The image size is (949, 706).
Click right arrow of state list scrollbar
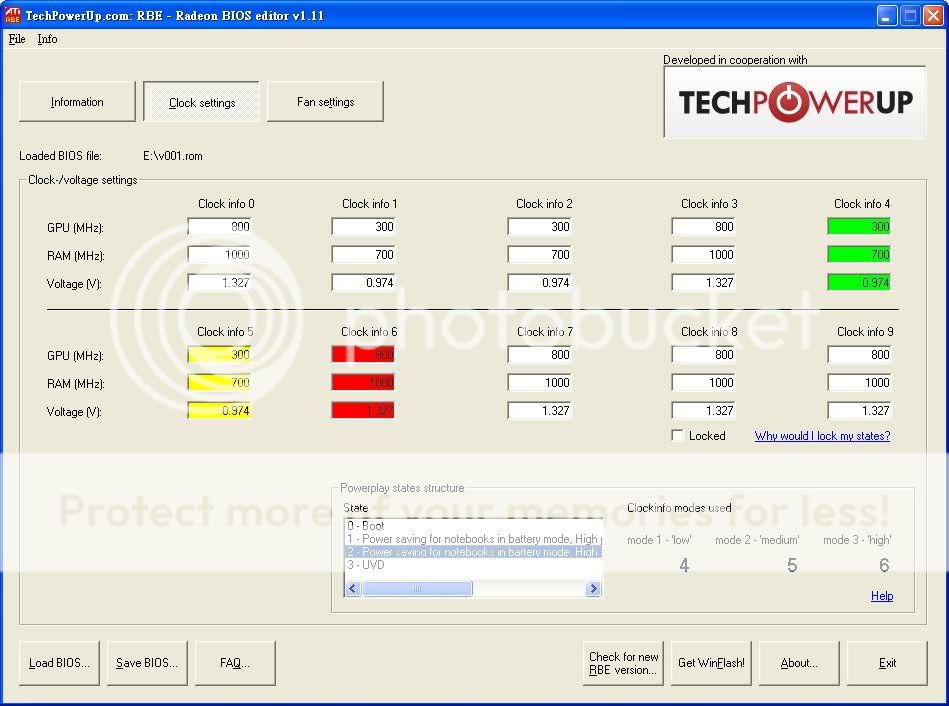pyautogui.click(x=594, y=589)
